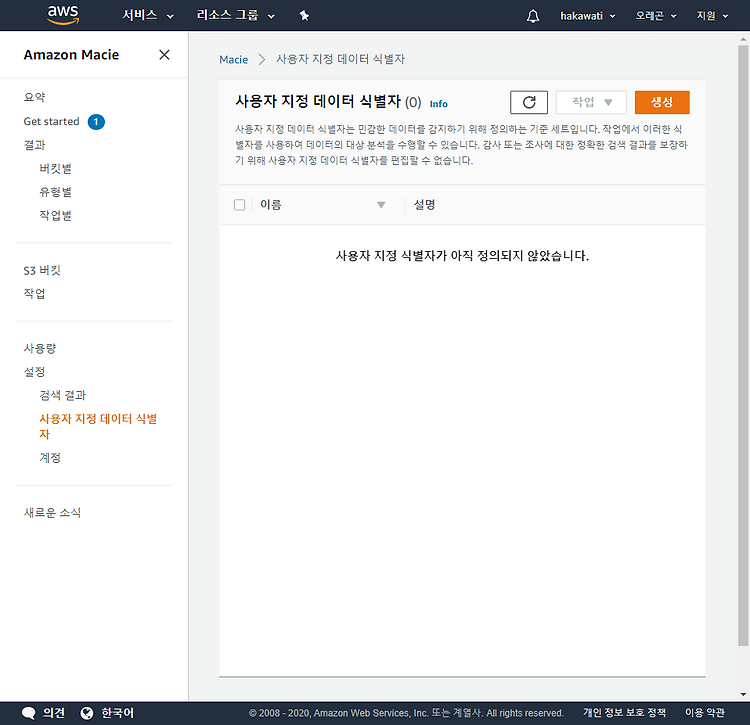Expand the hakawati account menu
Viewport: 750px width, 725px height.
(588, 16)
